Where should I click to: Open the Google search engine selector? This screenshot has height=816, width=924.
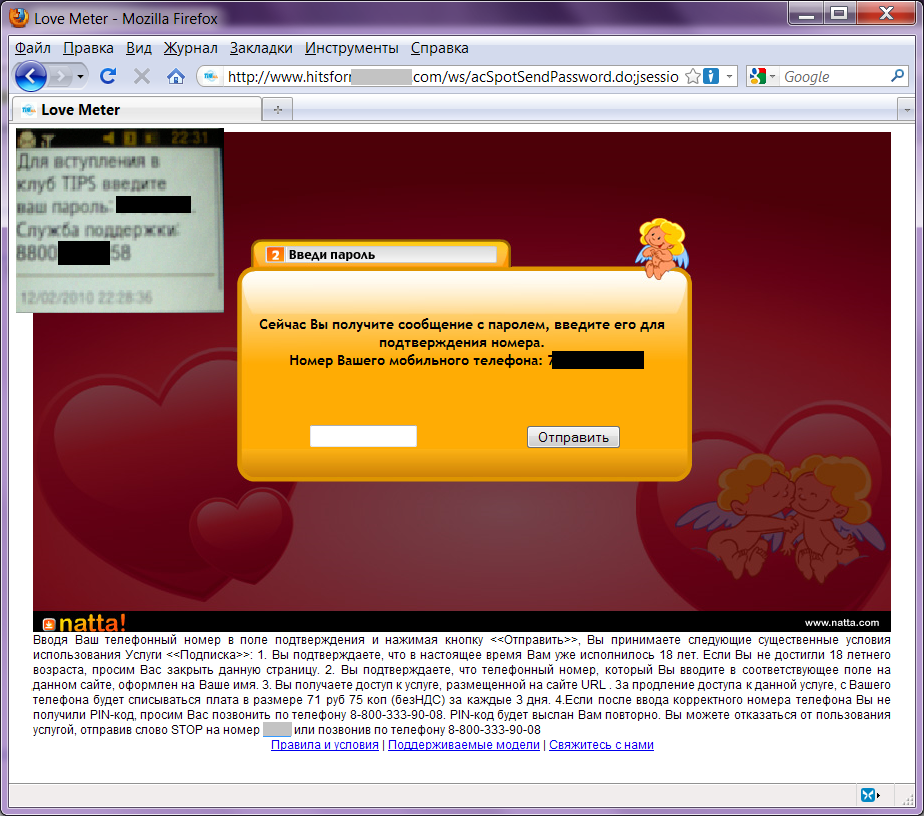(x=760, y=76)
